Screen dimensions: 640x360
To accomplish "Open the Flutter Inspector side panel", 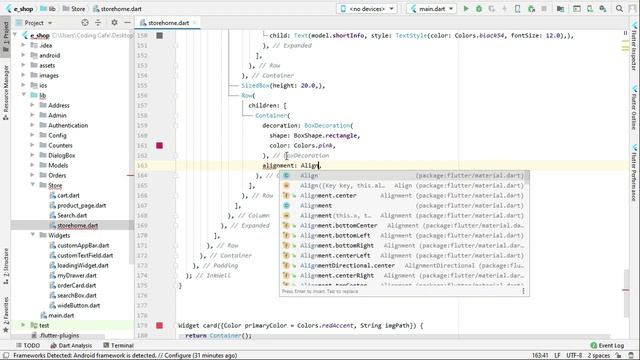I will click(x=634, y=46).
